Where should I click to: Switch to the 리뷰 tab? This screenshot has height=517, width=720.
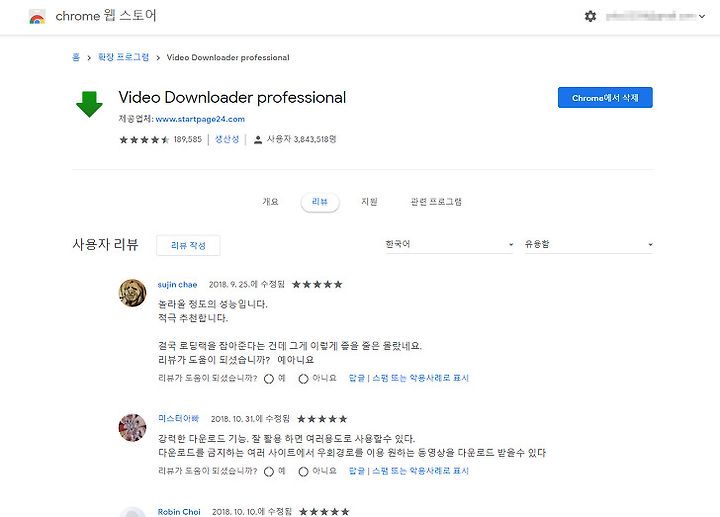pyautogui.click(x=320, y=202)
